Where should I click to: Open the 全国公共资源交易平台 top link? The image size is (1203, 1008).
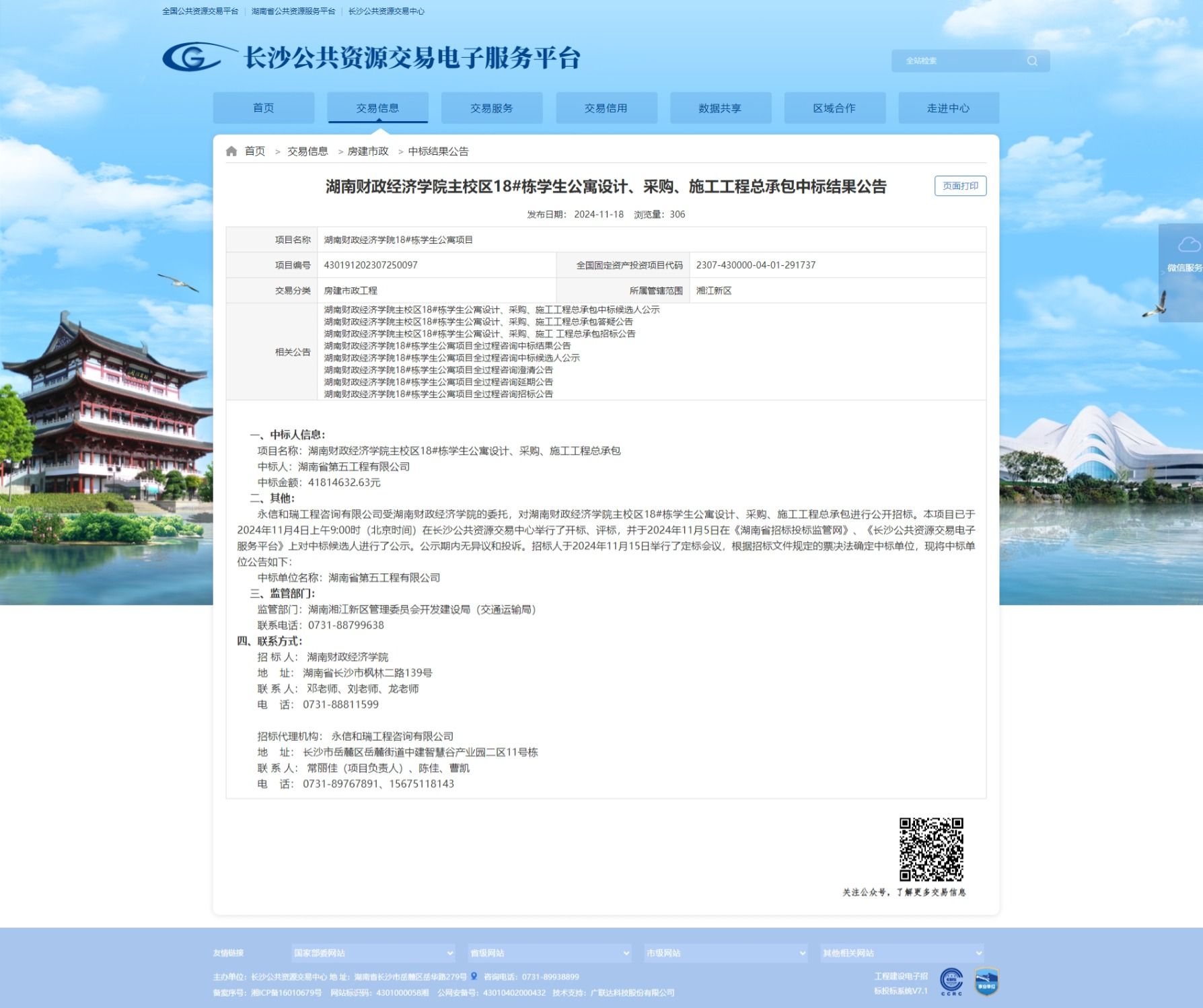(200, 11)
